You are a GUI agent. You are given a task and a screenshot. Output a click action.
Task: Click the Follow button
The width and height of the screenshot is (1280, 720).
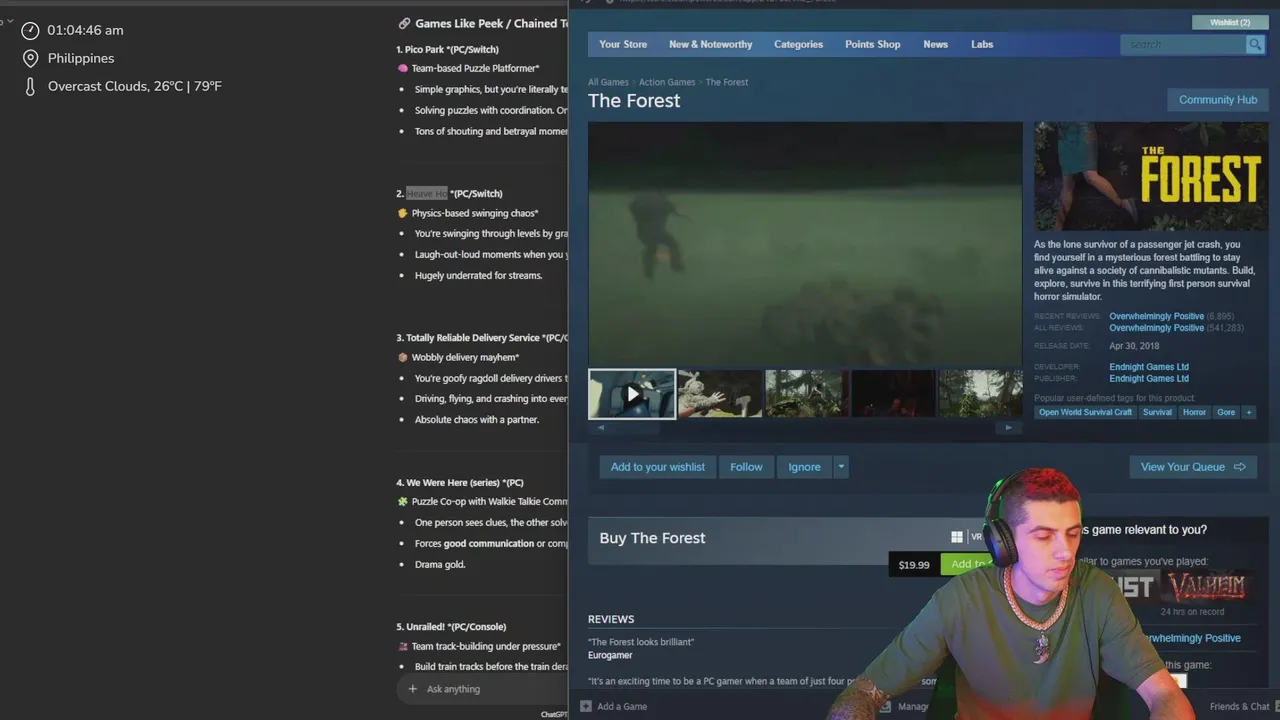(x=746, y=467)
